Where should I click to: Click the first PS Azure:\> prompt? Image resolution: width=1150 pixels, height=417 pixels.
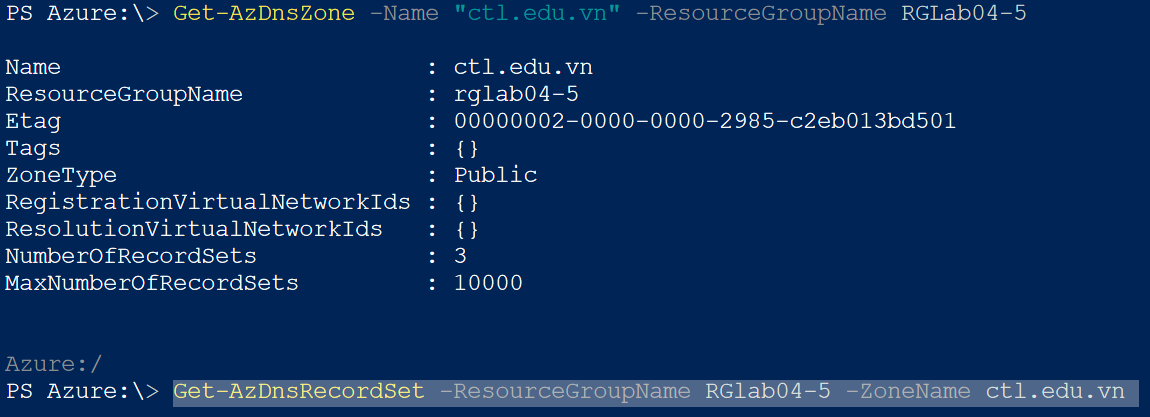(82, 14)
